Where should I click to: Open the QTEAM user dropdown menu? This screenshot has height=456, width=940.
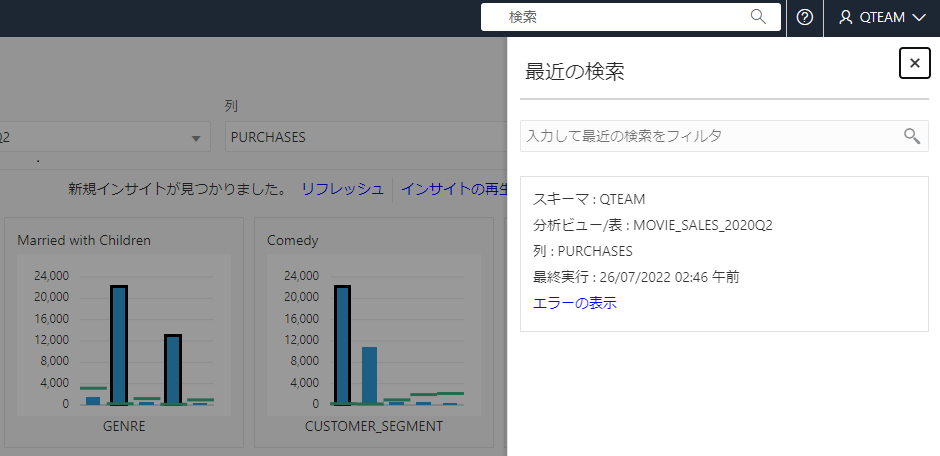click(x=881, y=17)
